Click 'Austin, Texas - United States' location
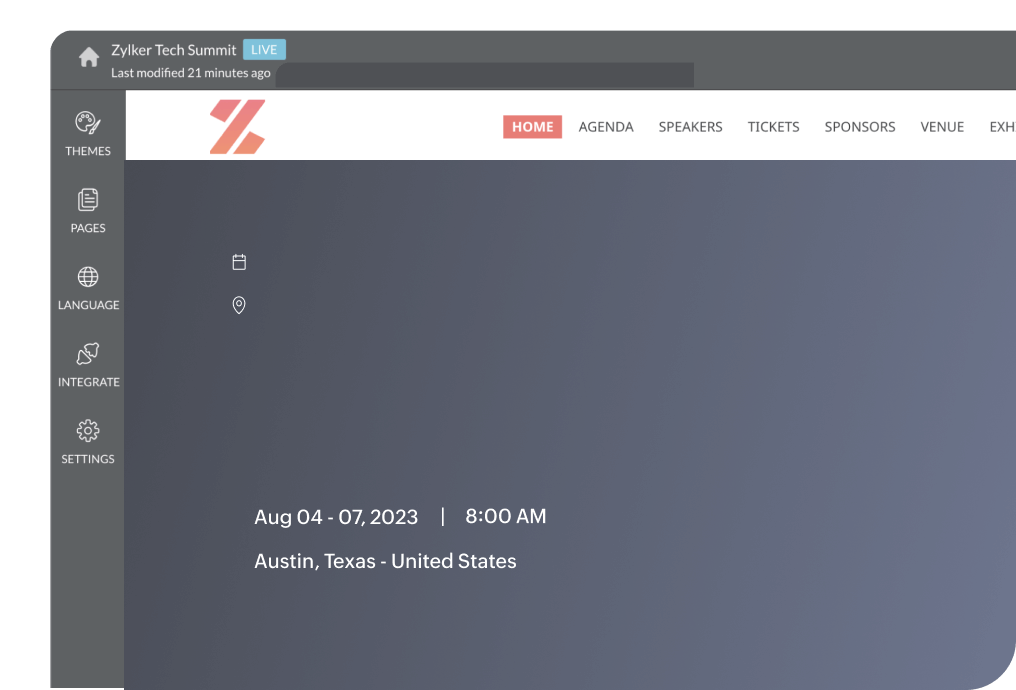The height and width of the screenshot is (690, 1016). (385, 561)
